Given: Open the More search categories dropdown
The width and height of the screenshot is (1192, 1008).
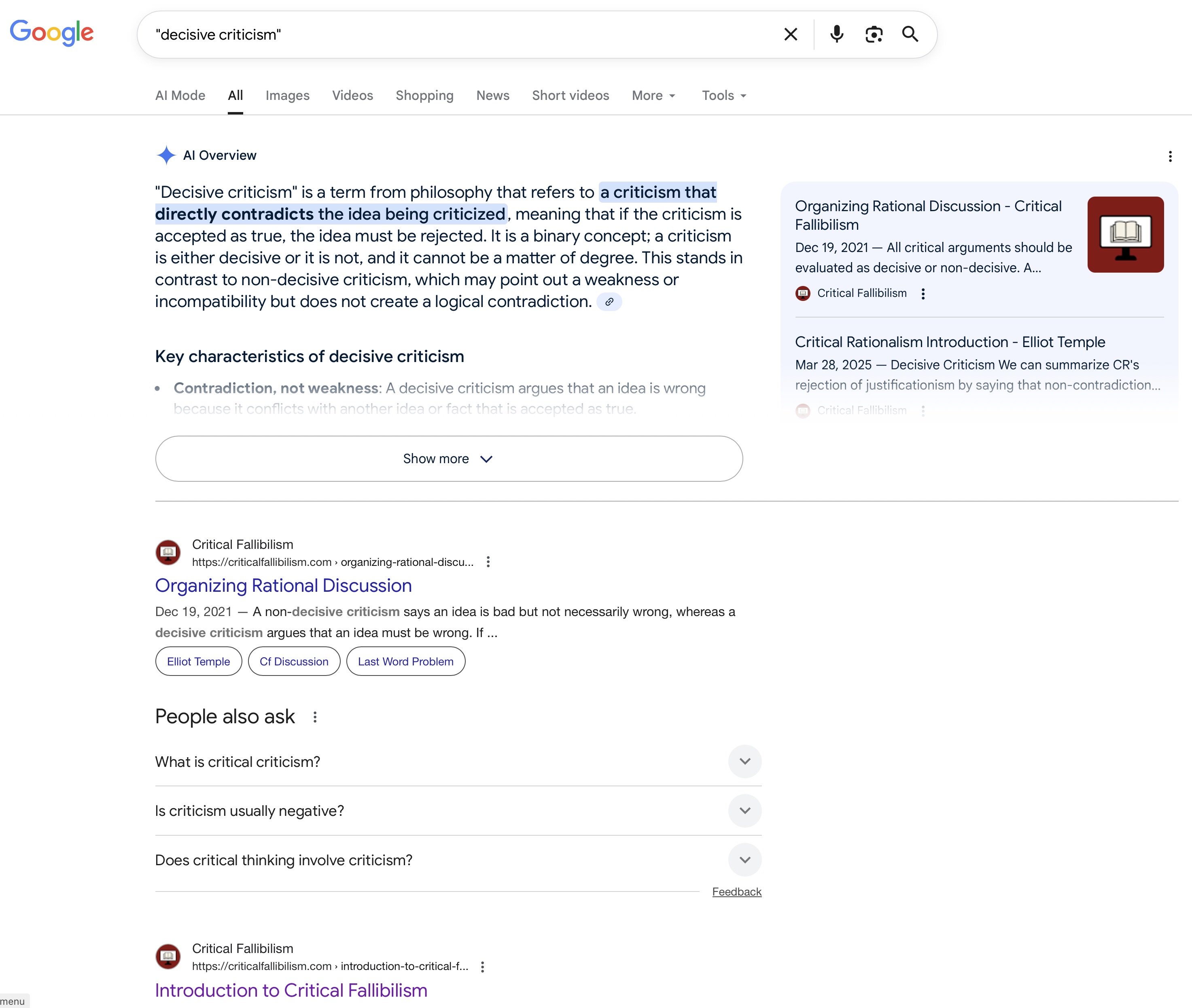Looking at the screenshot, I should tap(653, 95).
